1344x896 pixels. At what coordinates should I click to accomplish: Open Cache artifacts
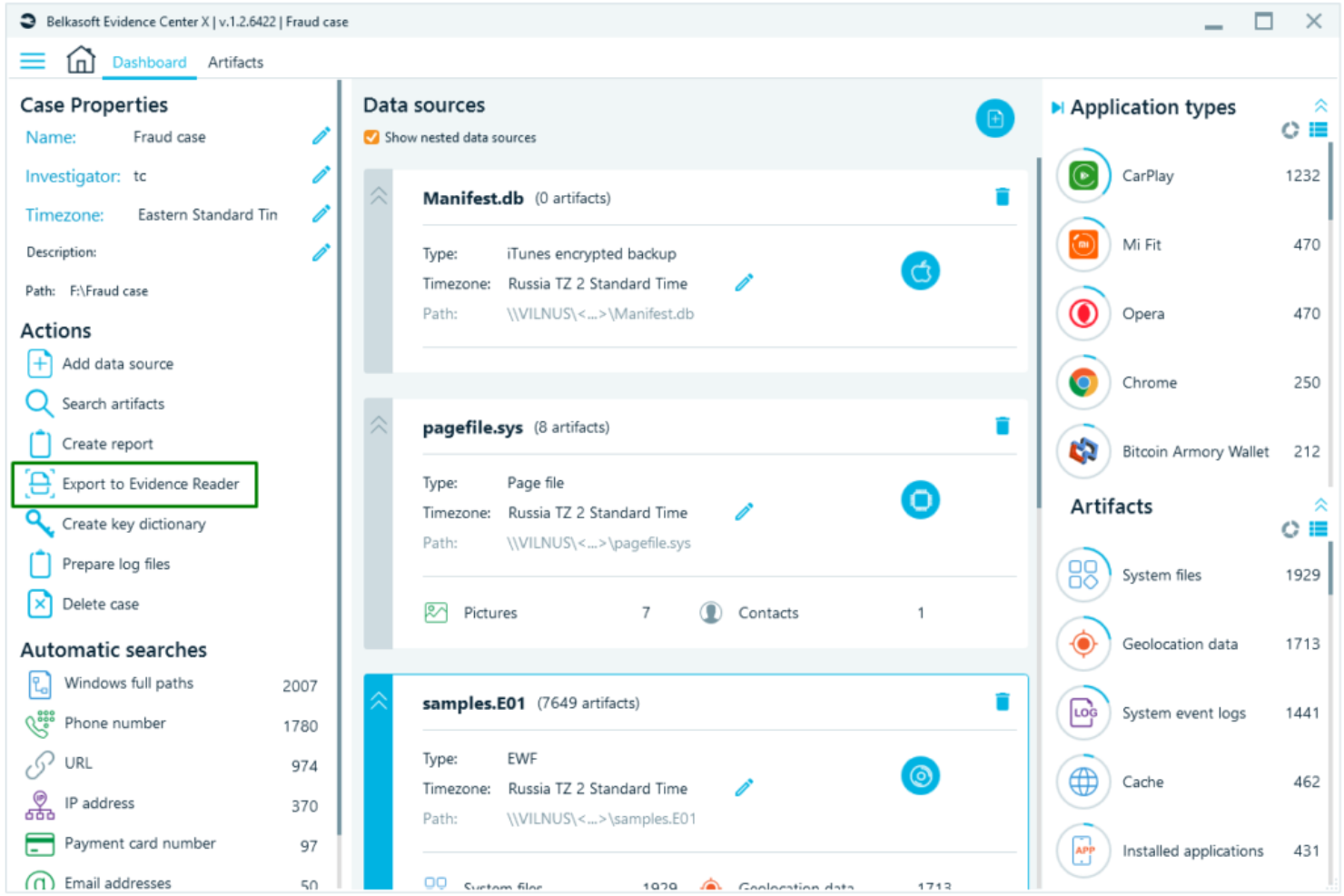[1189, 783]
